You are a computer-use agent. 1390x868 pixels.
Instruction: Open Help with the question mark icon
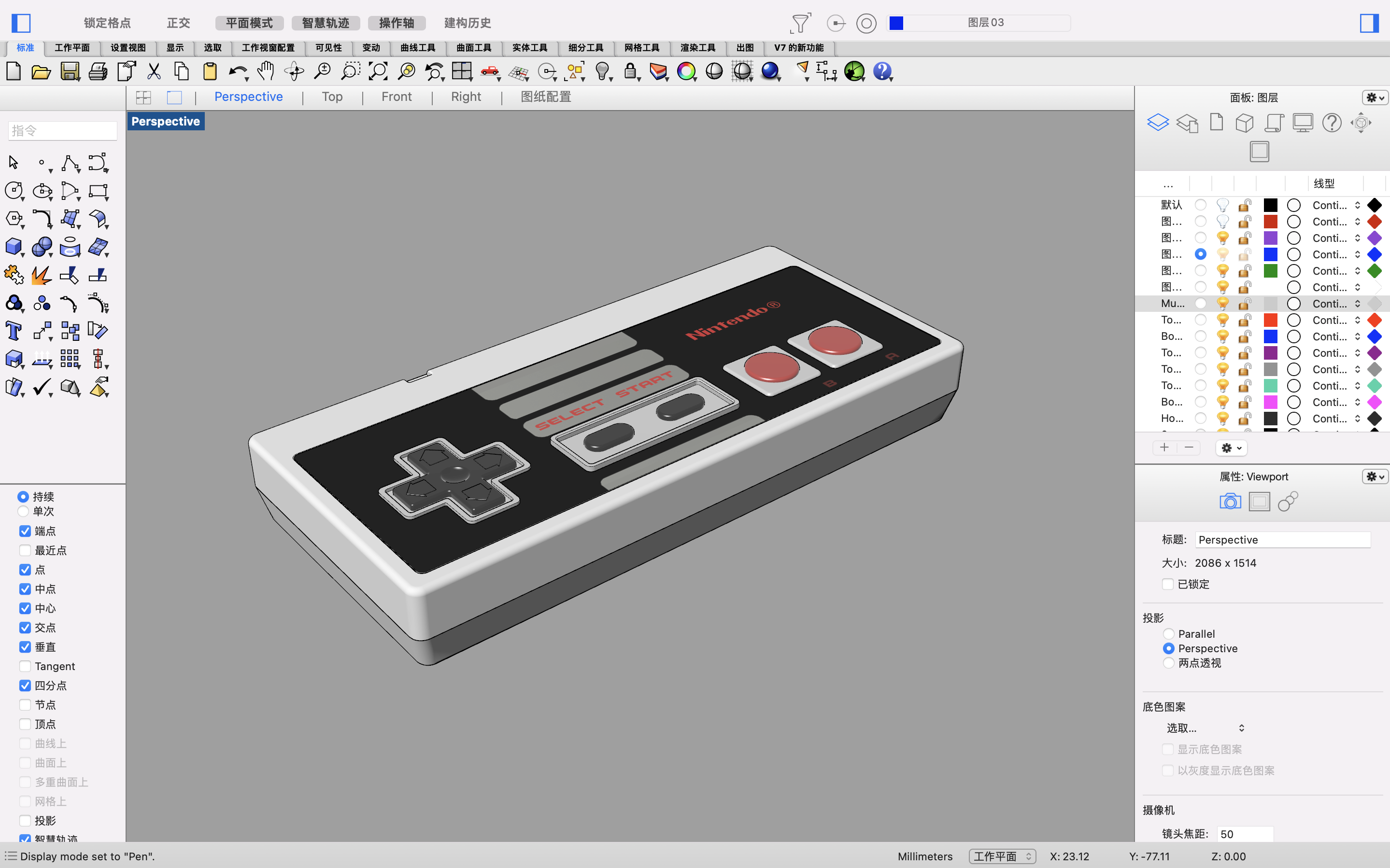(x=882, y=71)
